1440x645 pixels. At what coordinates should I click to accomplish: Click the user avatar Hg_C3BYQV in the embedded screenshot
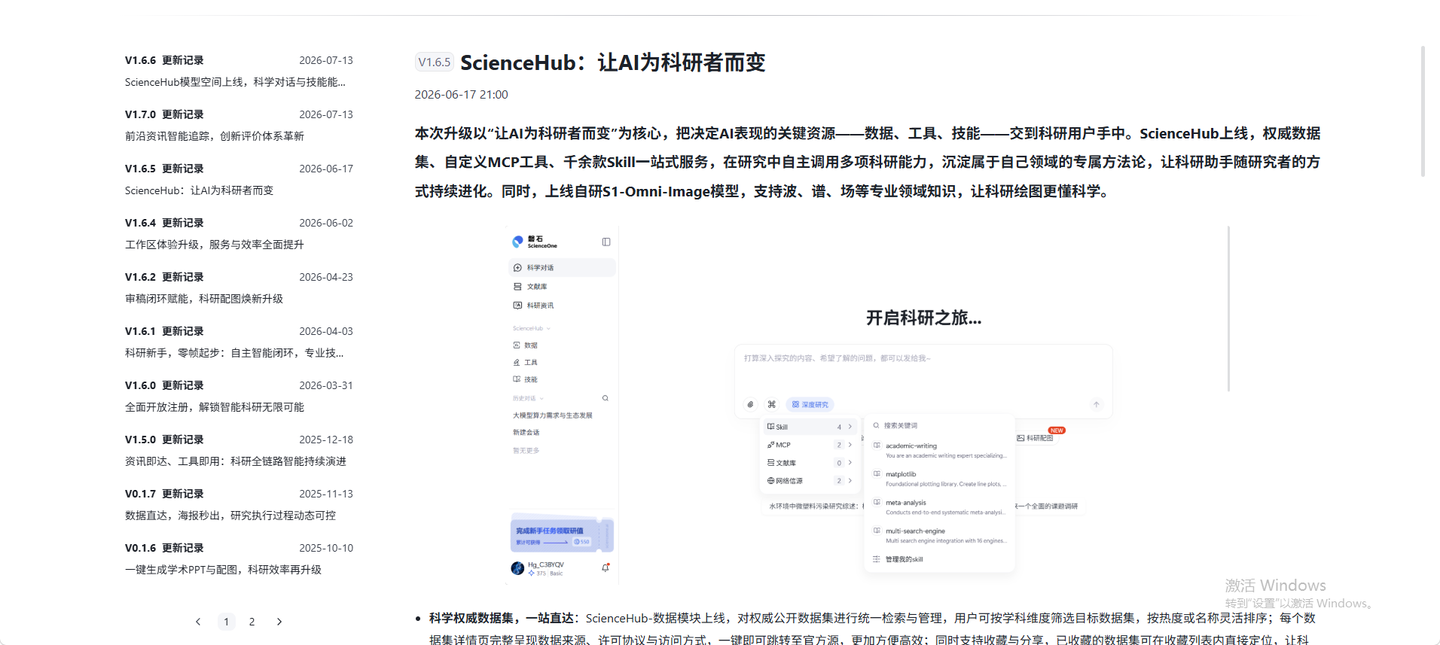coord(517,568)
